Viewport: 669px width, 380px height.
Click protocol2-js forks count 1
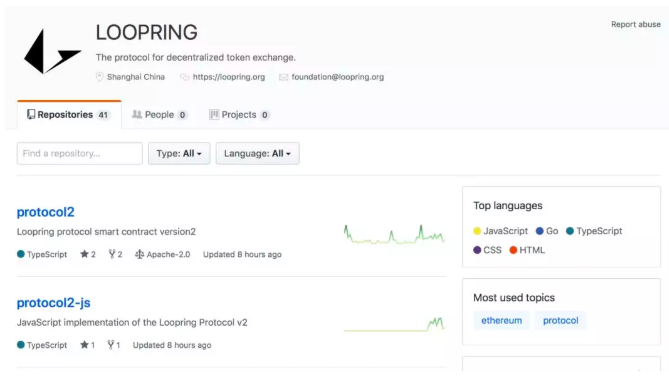click(x=118, y=345)
